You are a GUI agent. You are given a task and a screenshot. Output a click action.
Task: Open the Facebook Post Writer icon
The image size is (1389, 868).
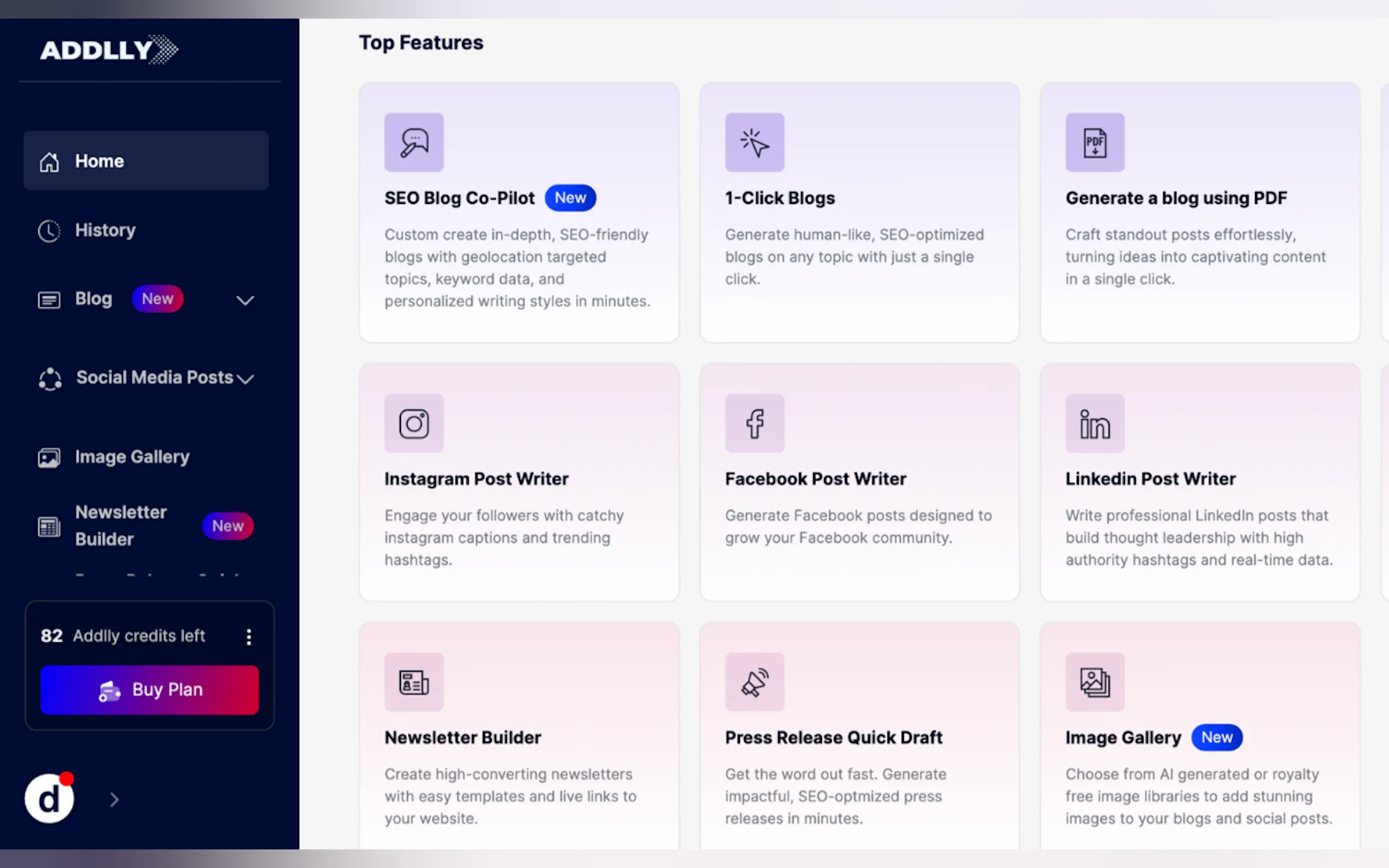755,424
